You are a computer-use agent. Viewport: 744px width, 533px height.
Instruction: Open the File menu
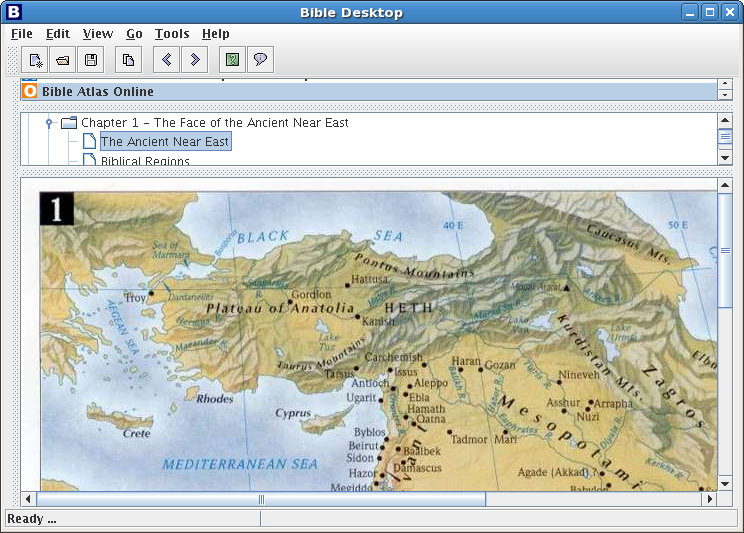coord(21,34)
